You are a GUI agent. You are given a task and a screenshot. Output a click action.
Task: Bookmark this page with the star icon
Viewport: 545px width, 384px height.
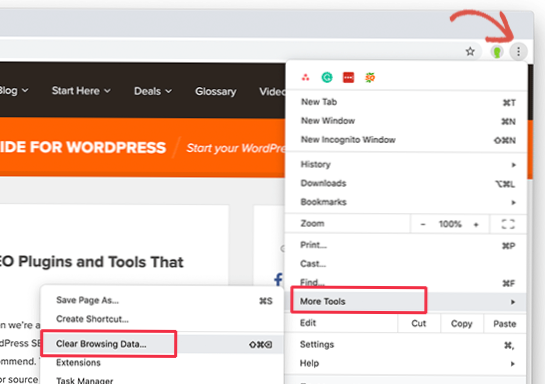click(470, 52)
